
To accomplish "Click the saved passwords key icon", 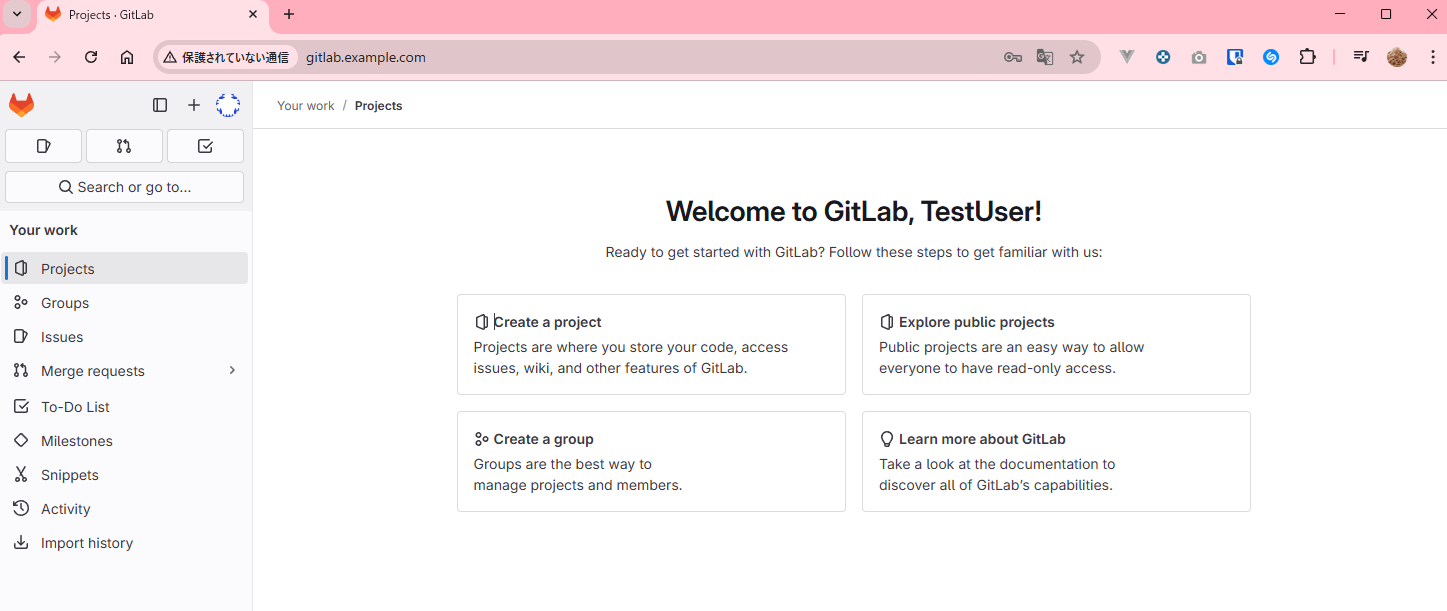I will pos(1012,57).
